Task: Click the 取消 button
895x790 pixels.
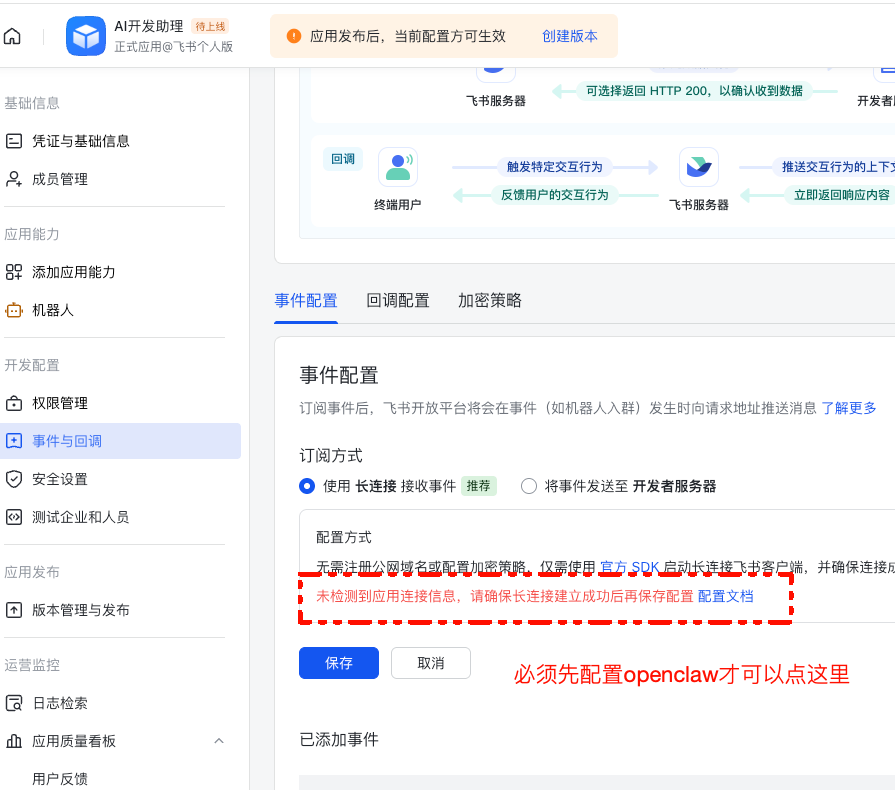Action: (x=431, y=663)
